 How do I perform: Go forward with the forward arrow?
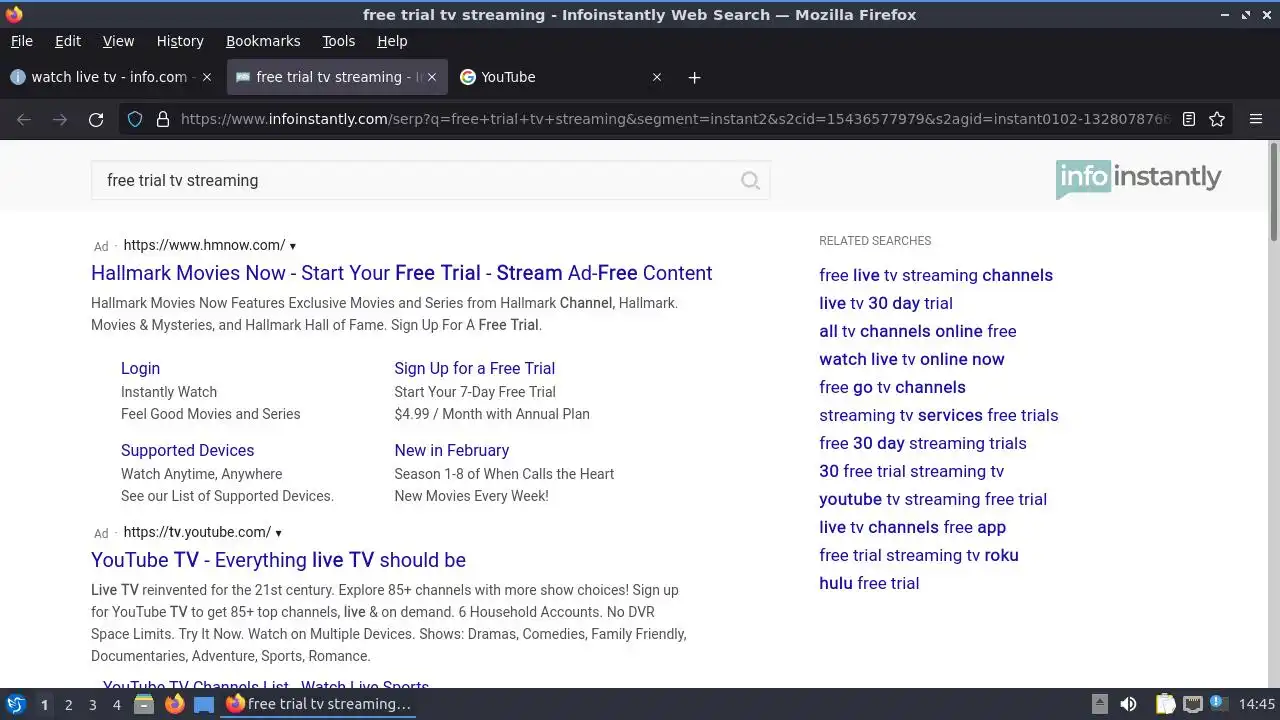(x=60, y=119)
